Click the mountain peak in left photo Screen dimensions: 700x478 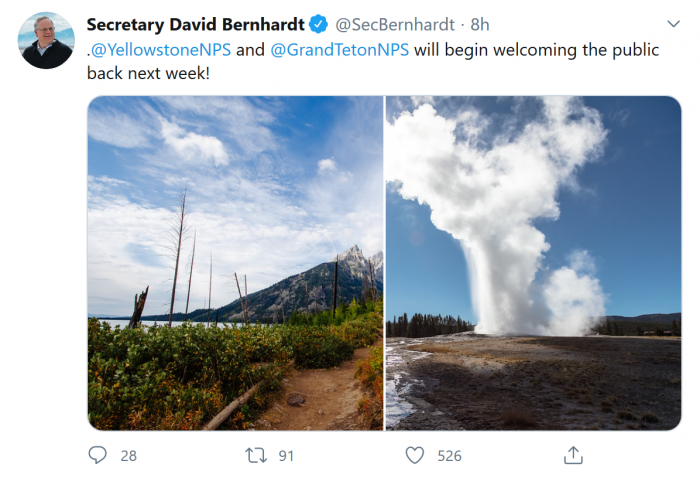[352, 256]
